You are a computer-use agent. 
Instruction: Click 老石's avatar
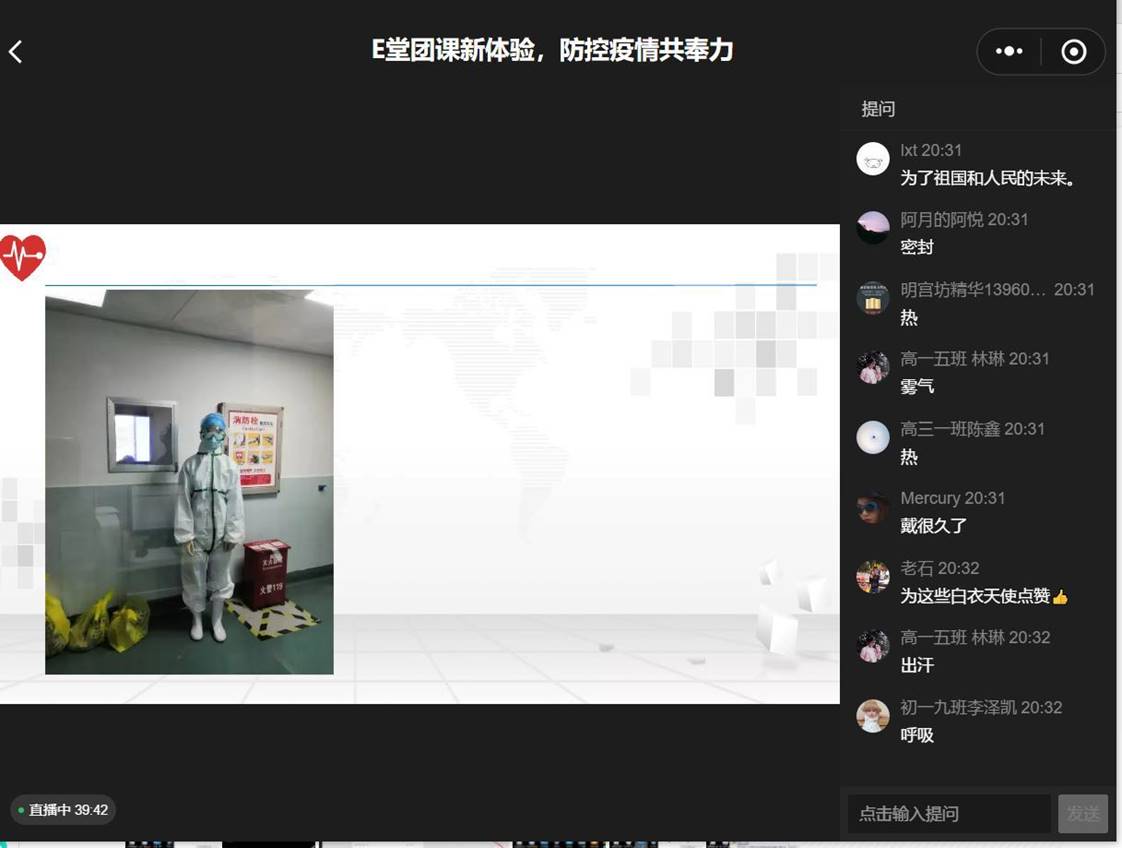click(x=873, y=577)
